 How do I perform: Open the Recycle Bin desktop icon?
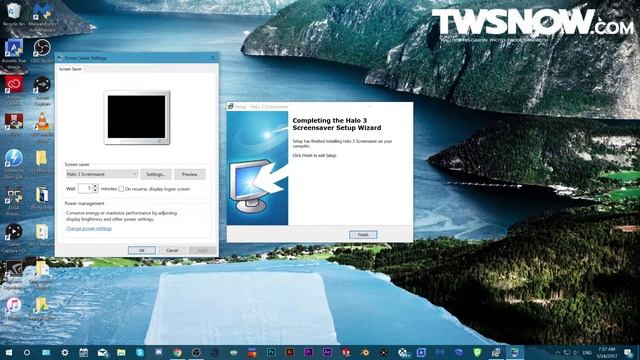(13, 14)
